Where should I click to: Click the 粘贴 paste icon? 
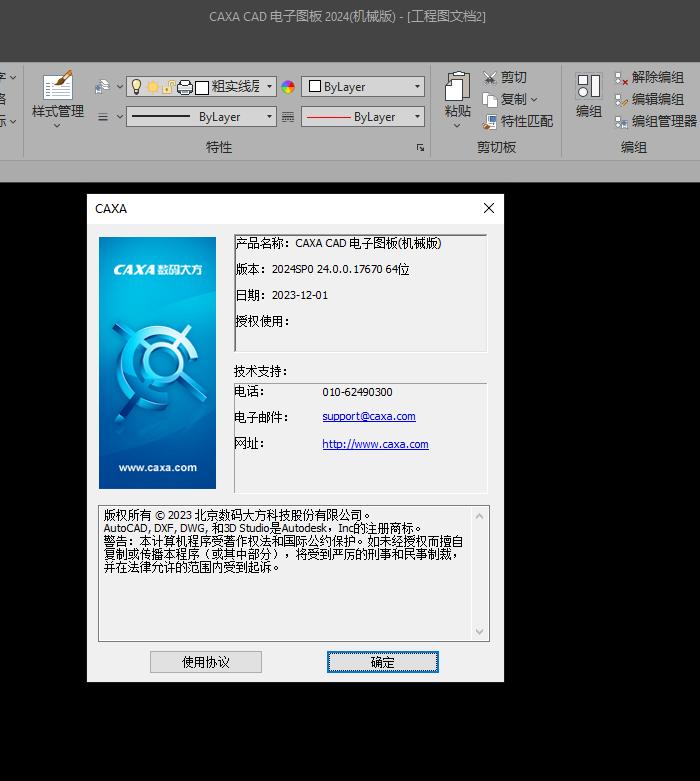click(457, 86)
